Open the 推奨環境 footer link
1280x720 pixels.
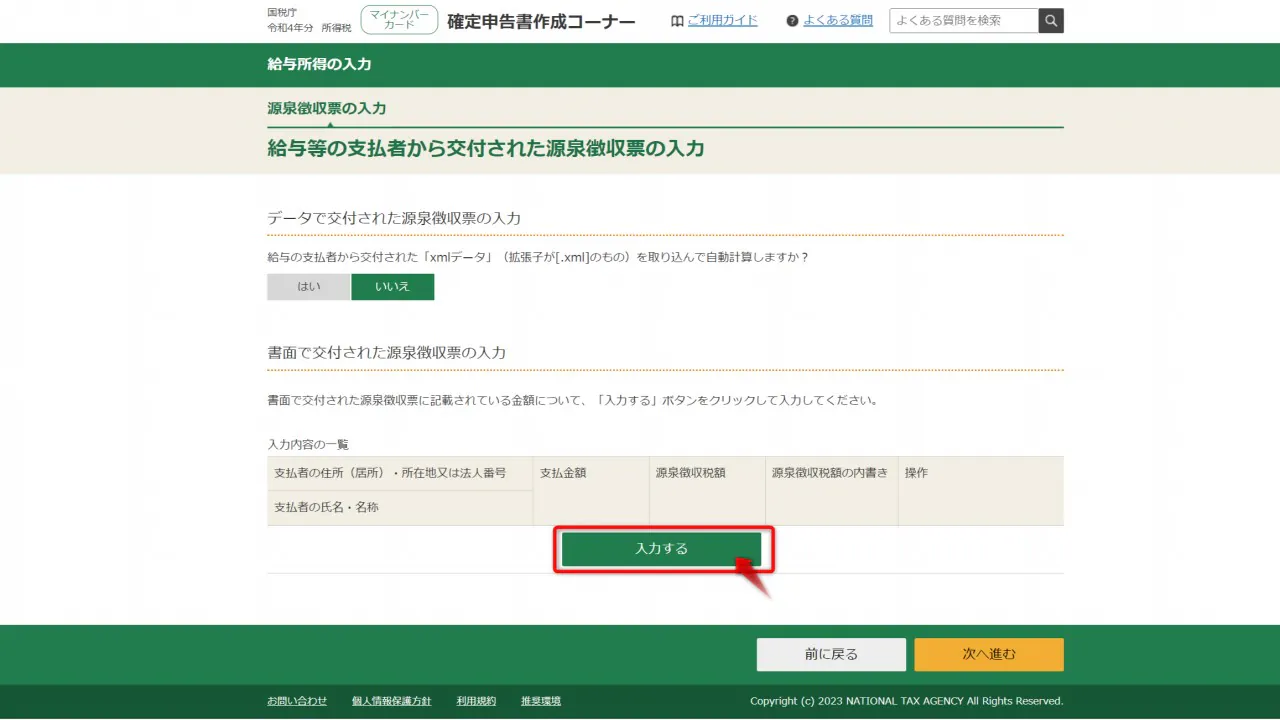click(x=541, y=701)
